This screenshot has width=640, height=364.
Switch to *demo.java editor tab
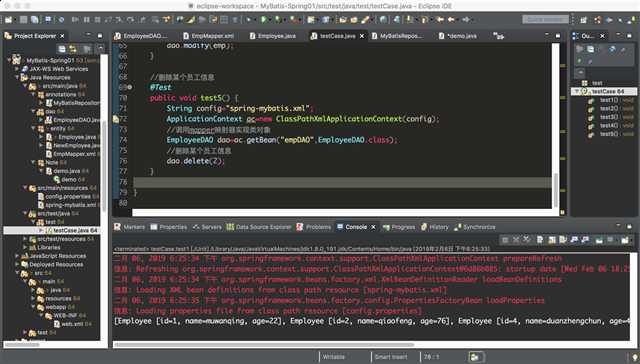458,36
